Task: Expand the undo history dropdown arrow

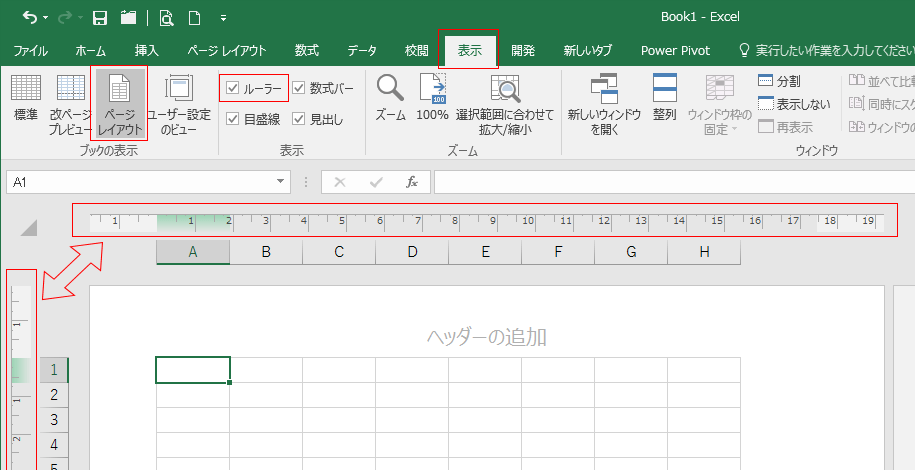Action: coord(48,18)
